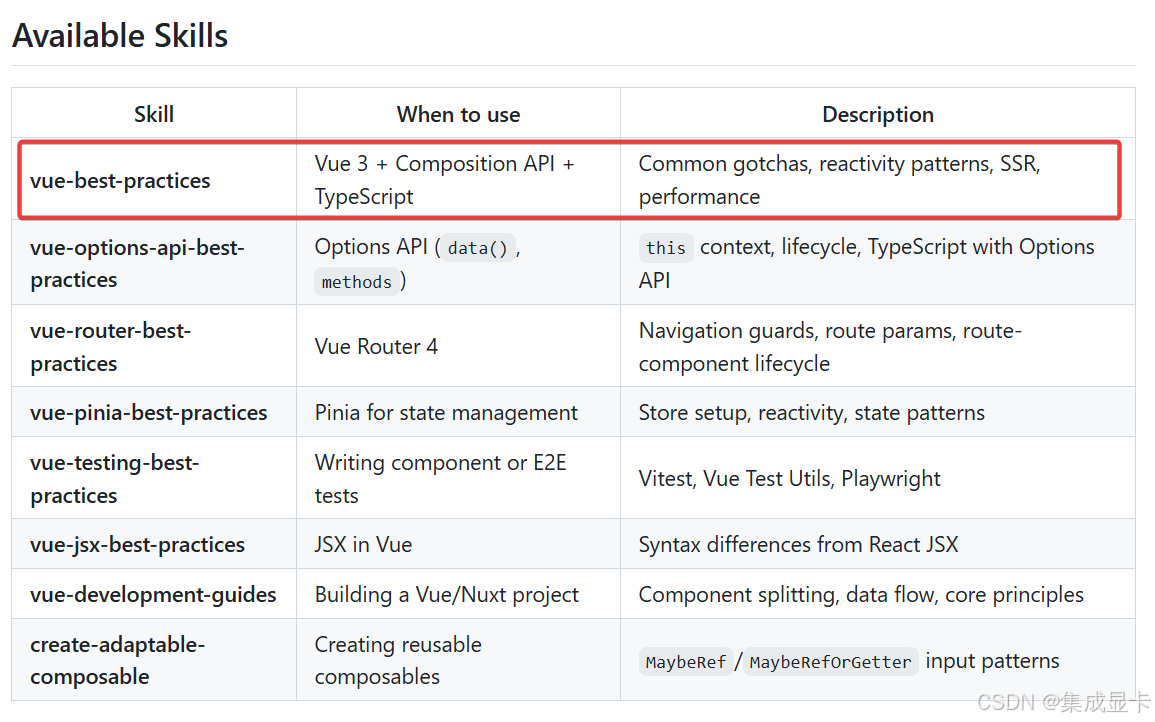
Task: Open the vue-testing-best-practices skill
Action: (x=114, y=479)
